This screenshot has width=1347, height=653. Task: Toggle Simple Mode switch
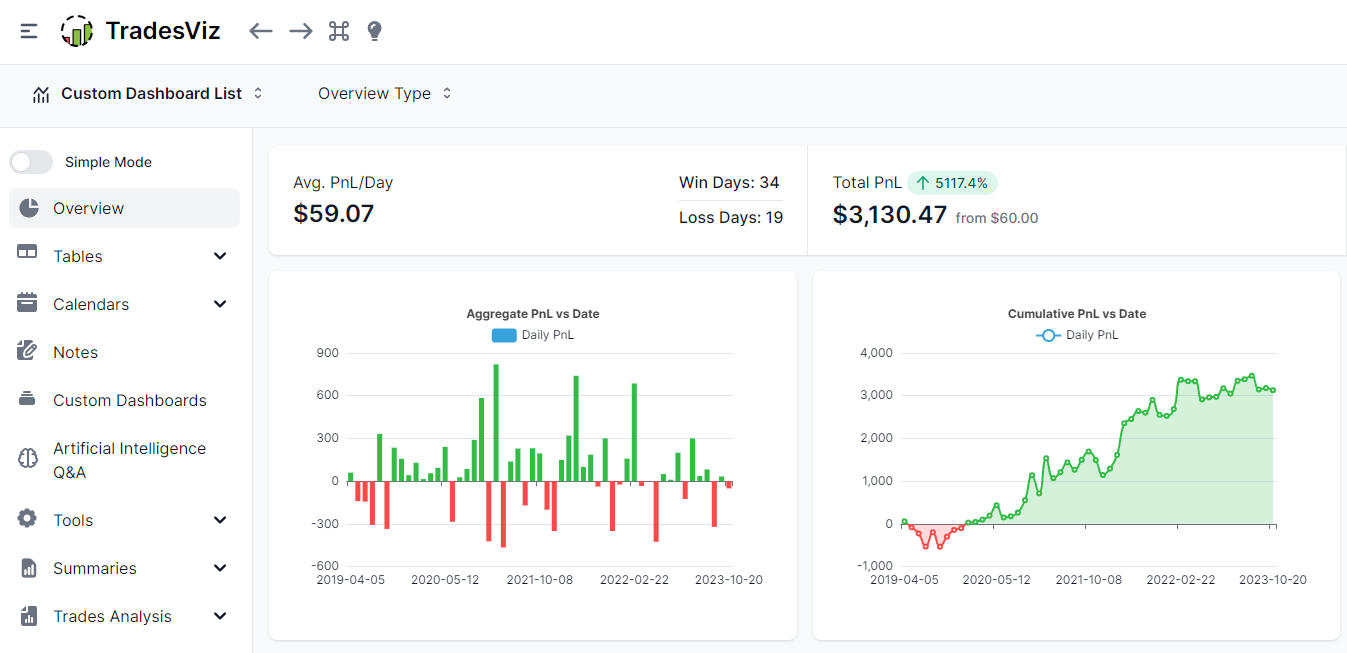pyautogui.click(x=31, y=162)
